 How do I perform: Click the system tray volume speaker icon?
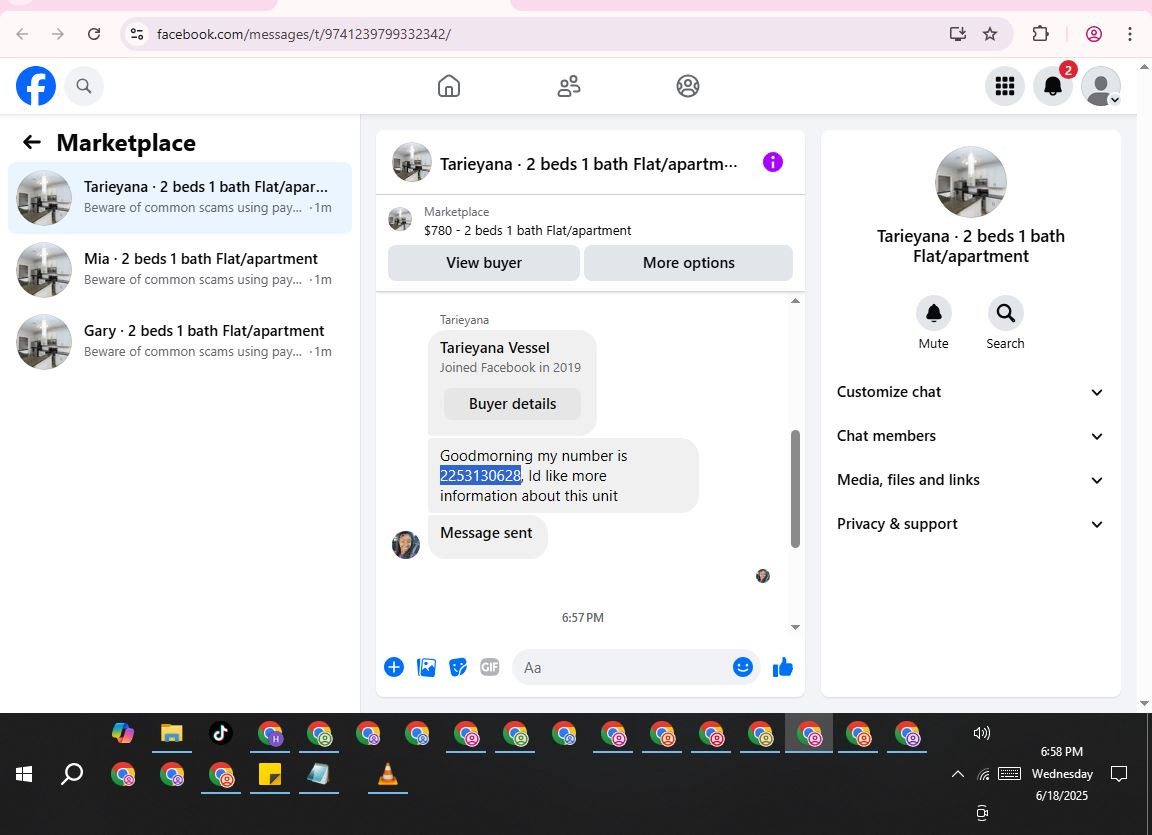tap(982, 733)
